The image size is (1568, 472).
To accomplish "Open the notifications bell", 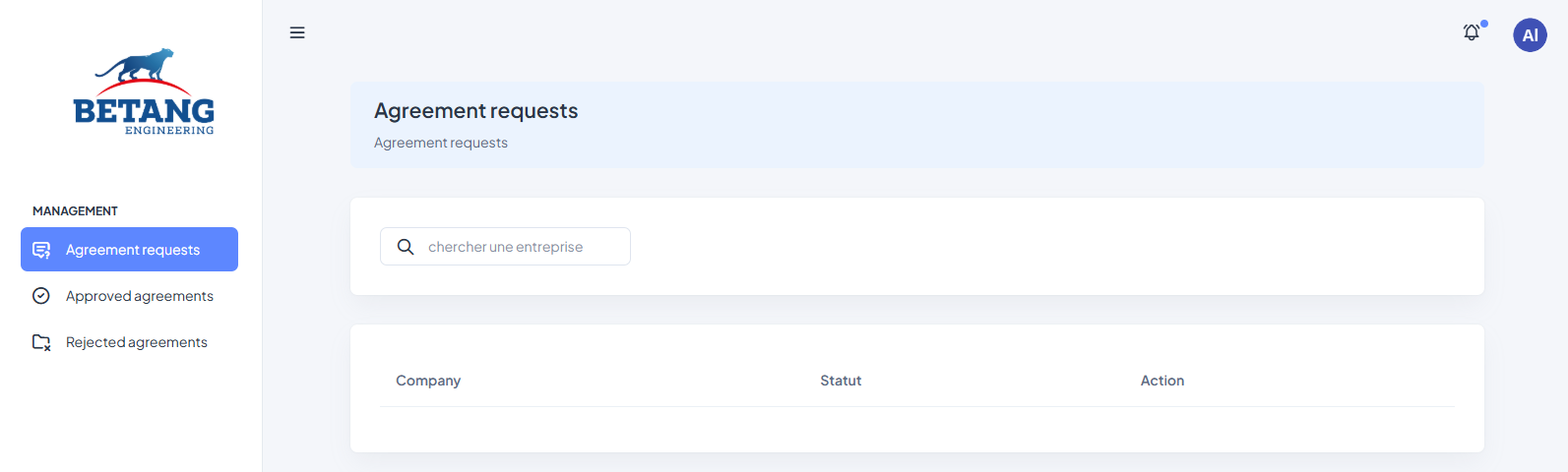I will tap(1471, 33).
